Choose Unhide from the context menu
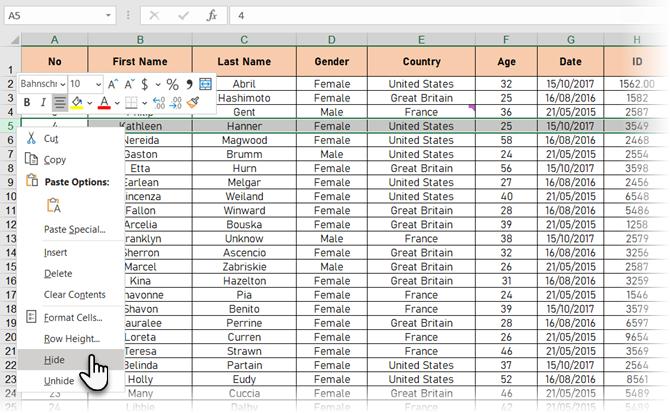670x413 pixels. tap(71, 381)
